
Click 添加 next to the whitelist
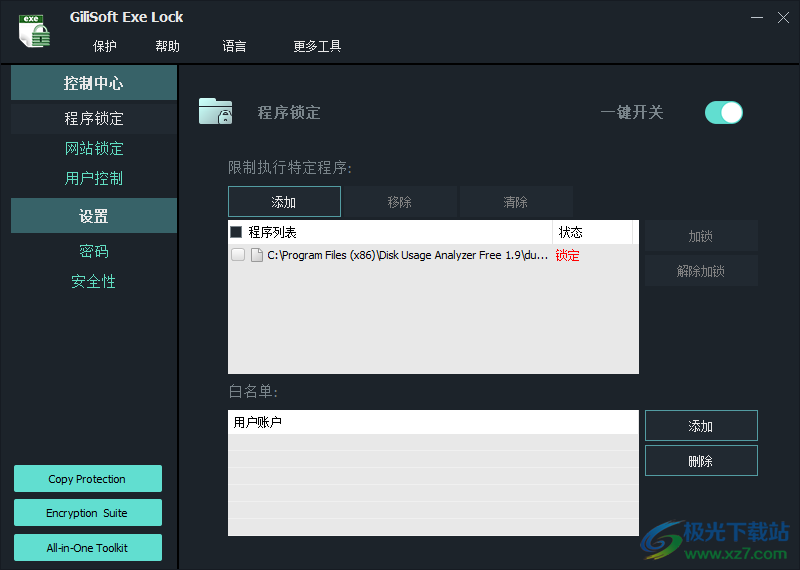(701, 426)
